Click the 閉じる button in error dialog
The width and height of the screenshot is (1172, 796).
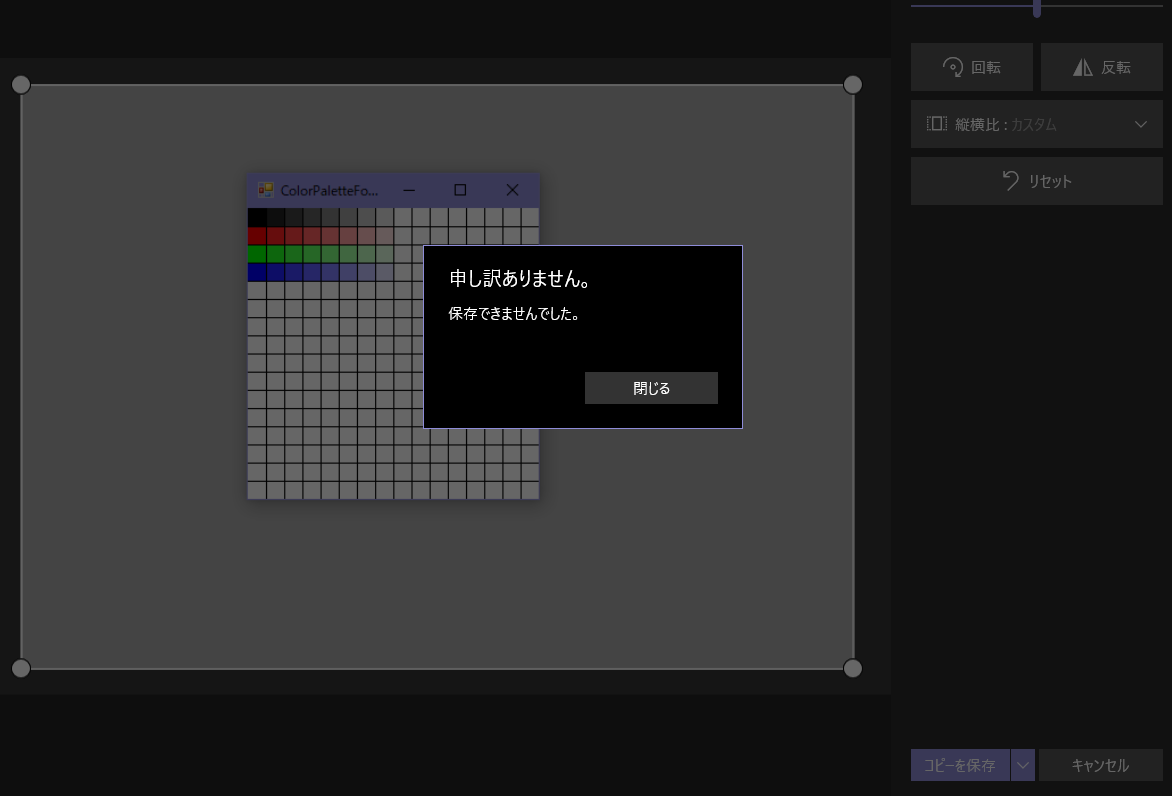coord(651,388)
